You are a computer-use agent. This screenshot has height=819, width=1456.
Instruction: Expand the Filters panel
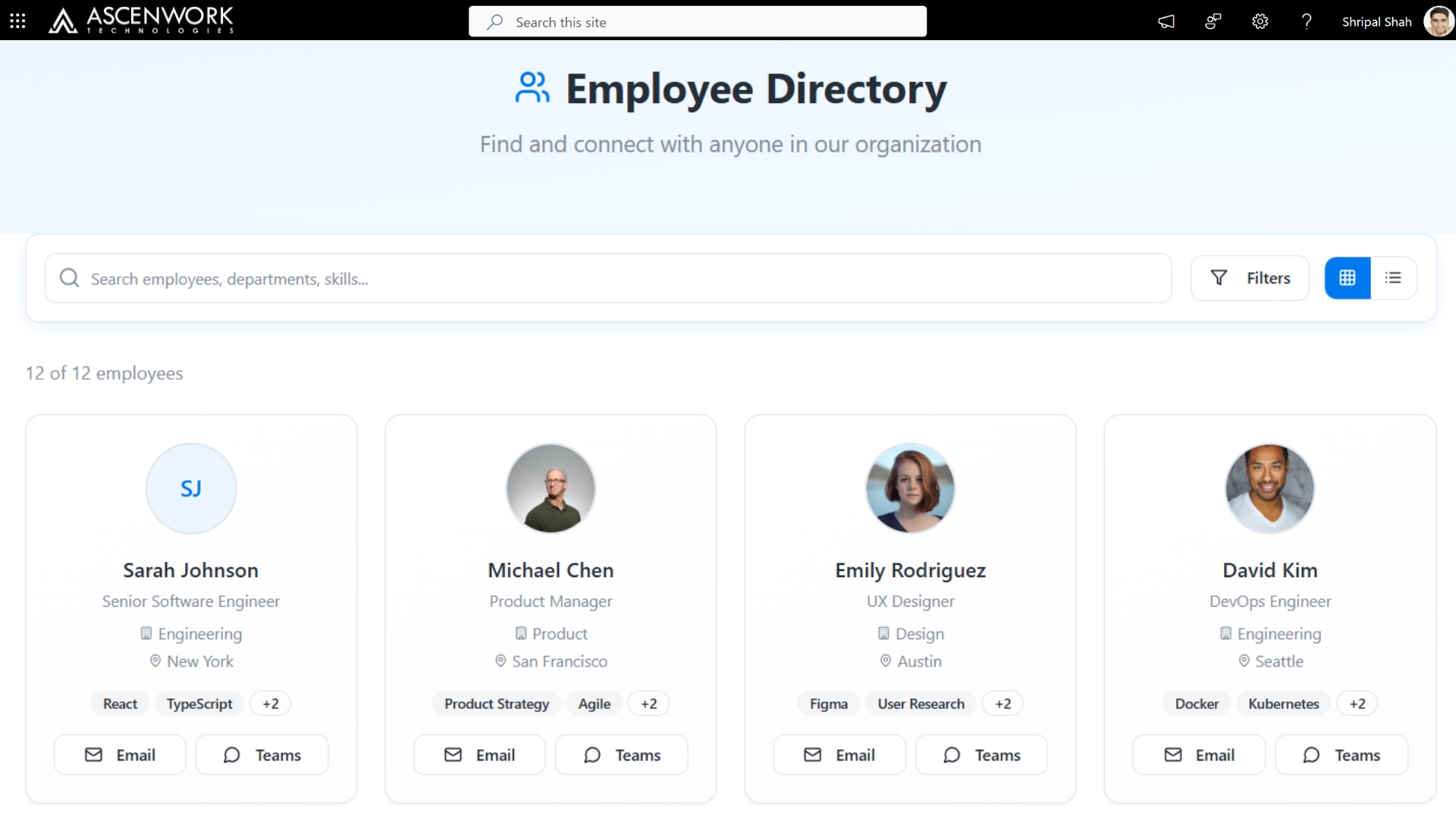point(1250,278)
